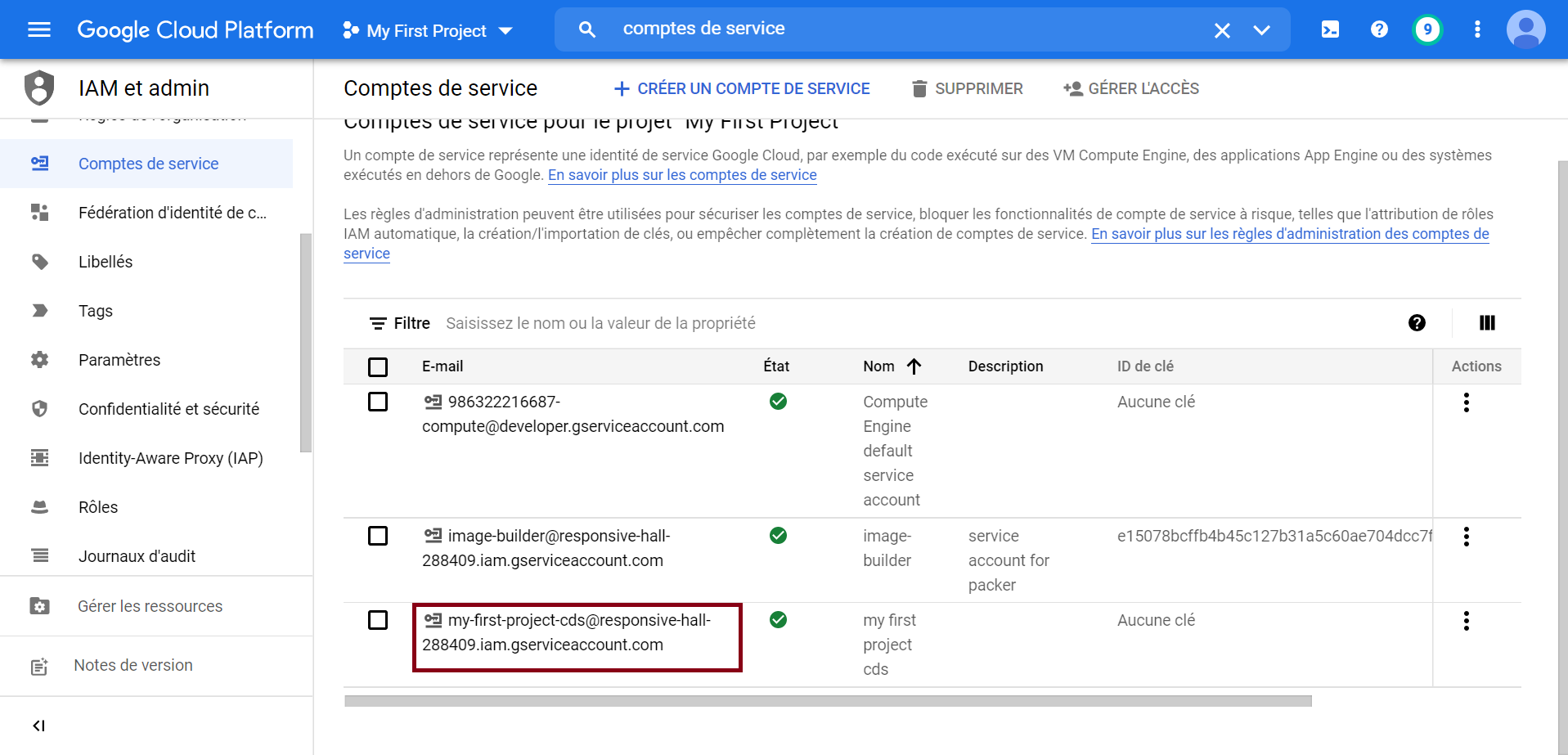Click the Gérer les ressources folder icon
This screenshot has height=755, width=1568.
[39, 606]
